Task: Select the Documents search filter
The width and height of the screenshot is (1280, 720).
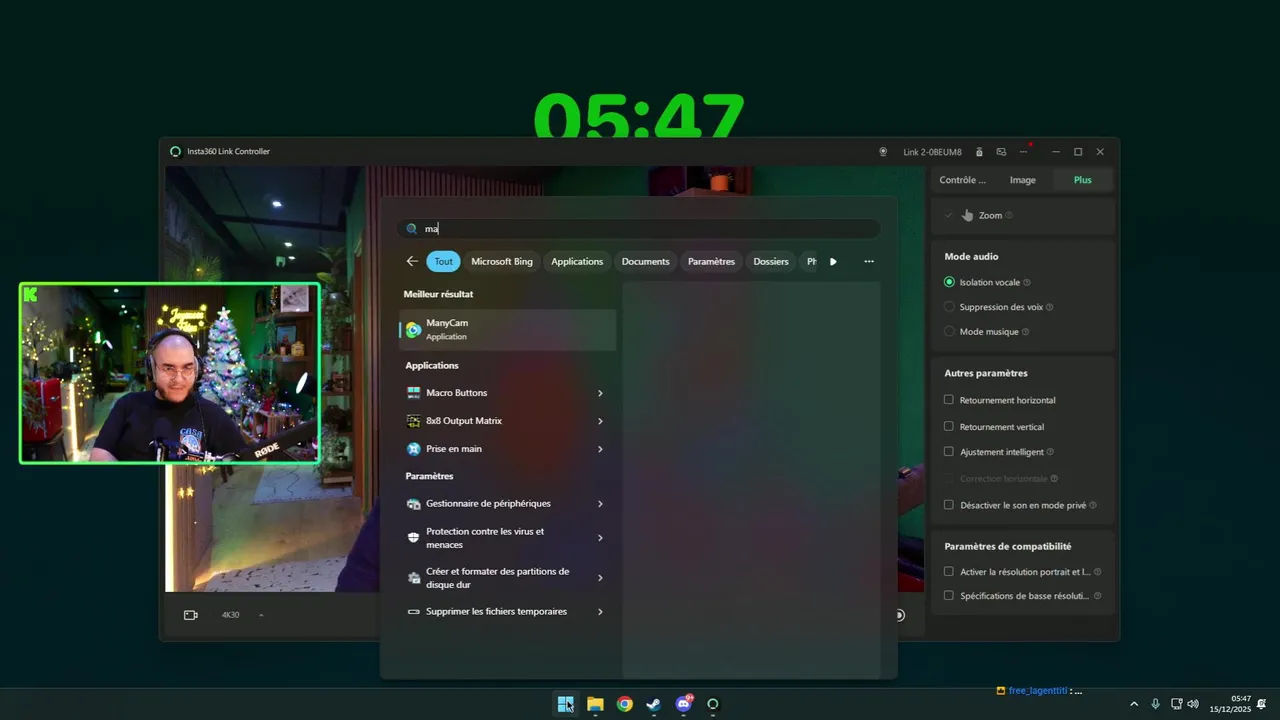Action: (x=645, y=261)
